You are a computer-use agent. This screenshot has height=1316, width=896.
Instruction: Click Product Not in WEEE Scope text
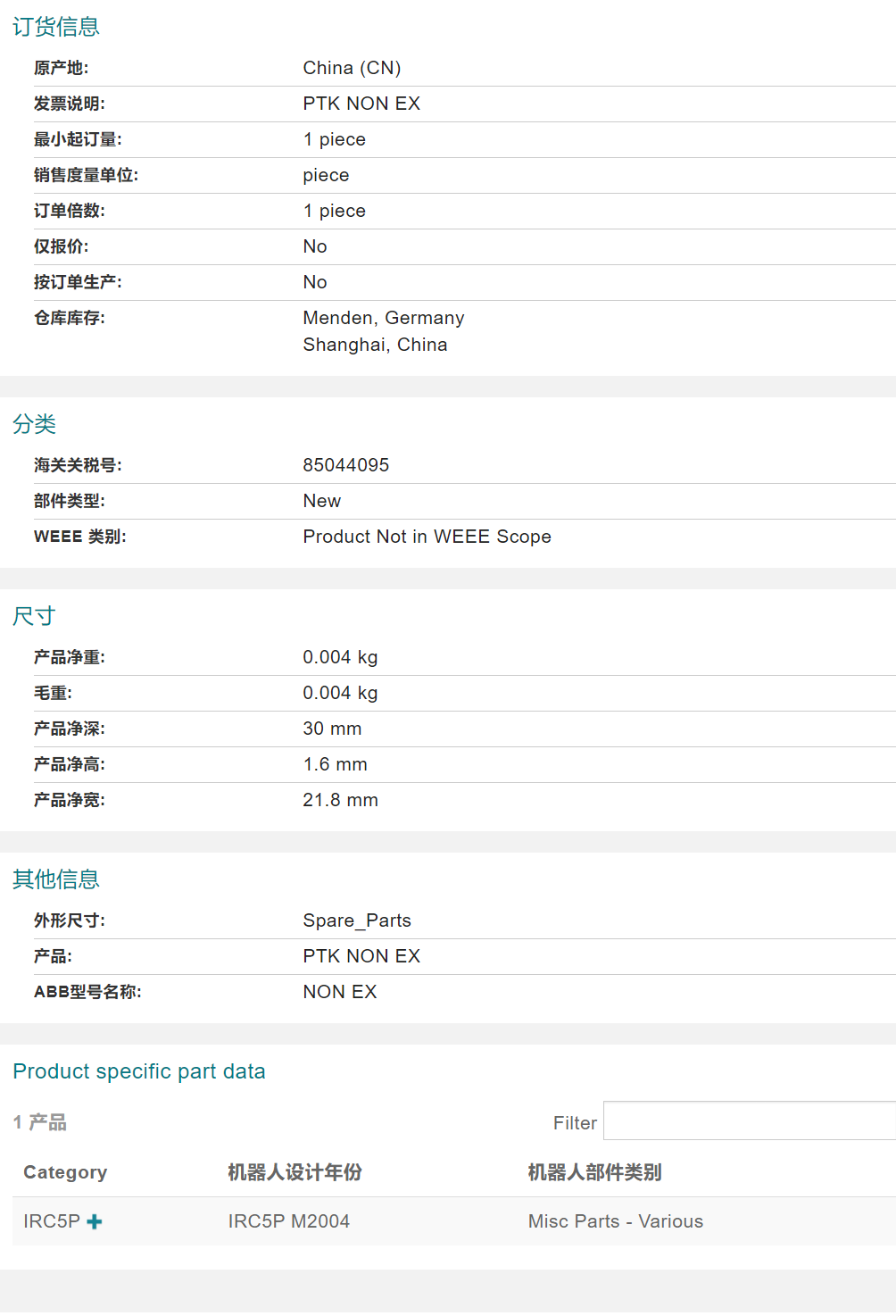[x=427, y=537]
